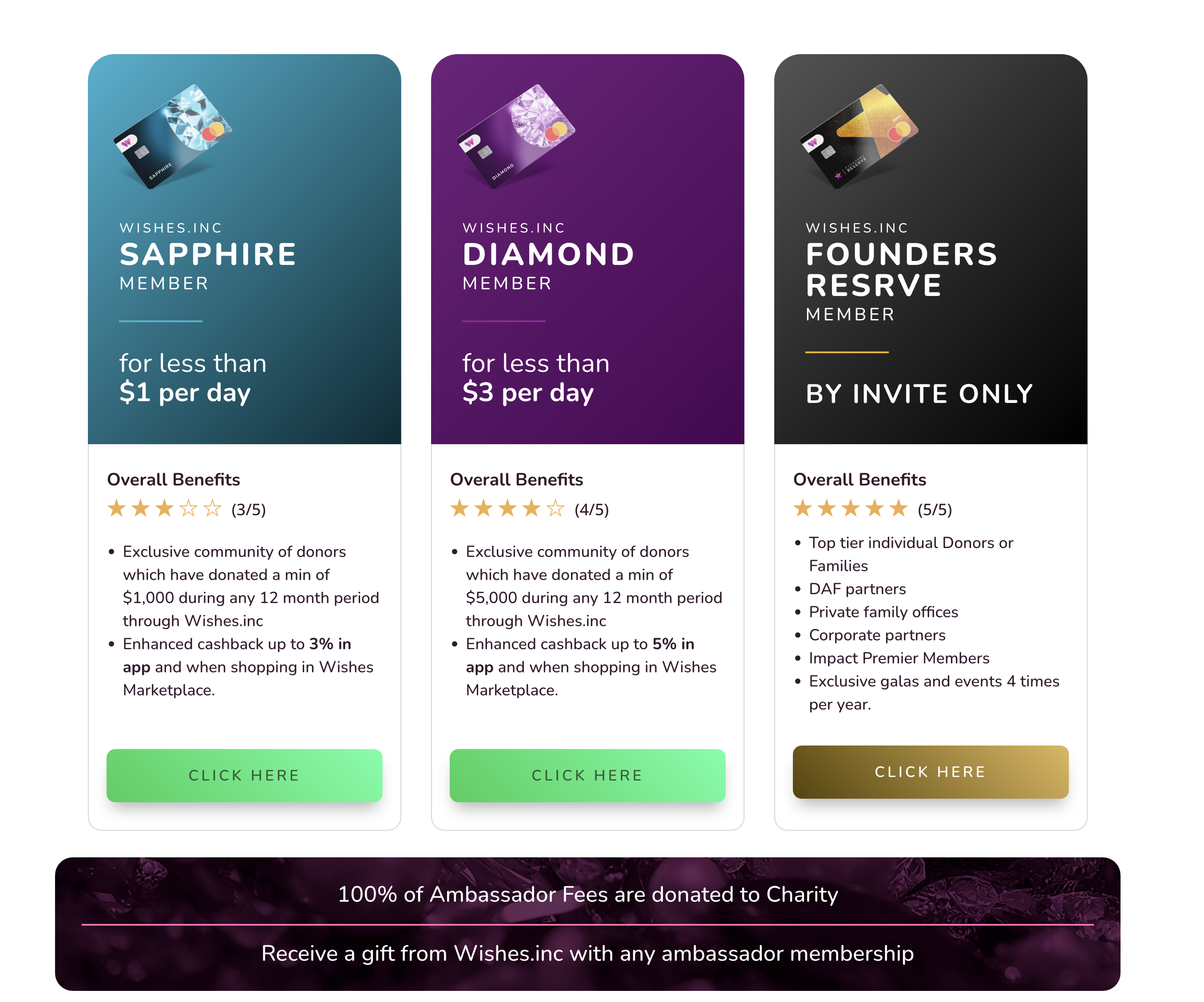Click the SAPPHIRE member title

coord(208,255)
